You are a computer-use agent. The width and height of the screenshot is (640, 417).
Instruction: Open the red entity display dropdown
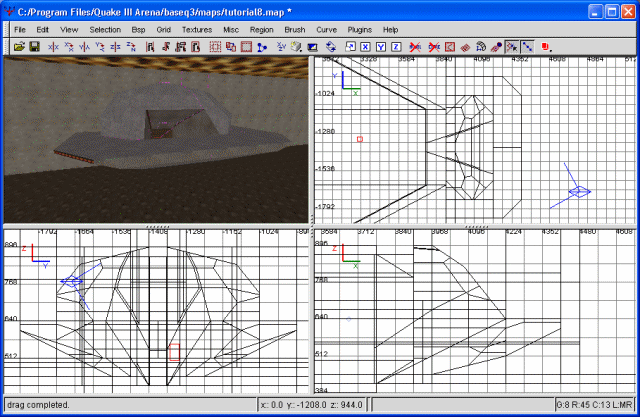[x=547, y=47]
